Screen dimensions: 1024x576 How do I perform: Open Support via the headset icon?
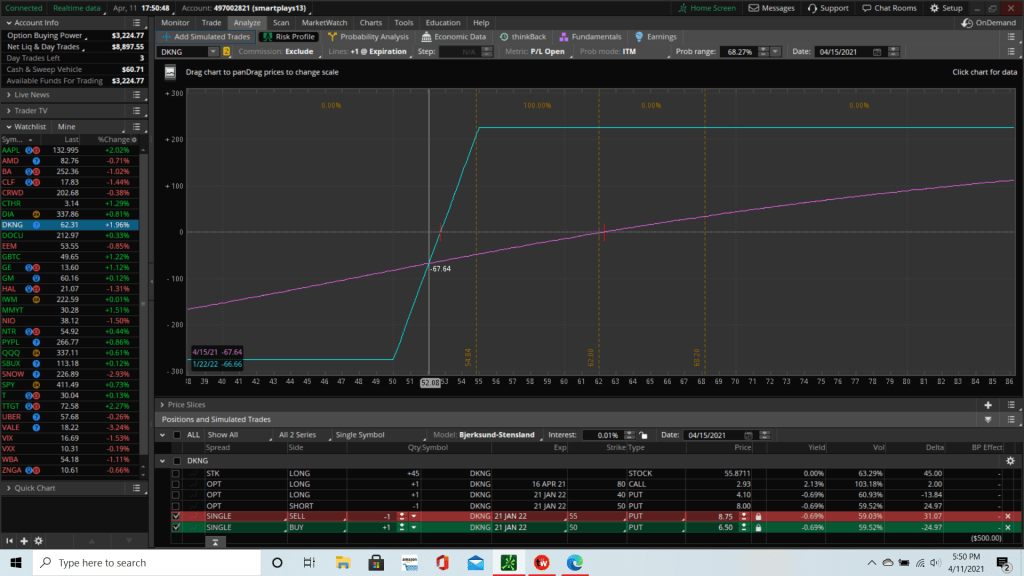(x=826, y=8)
